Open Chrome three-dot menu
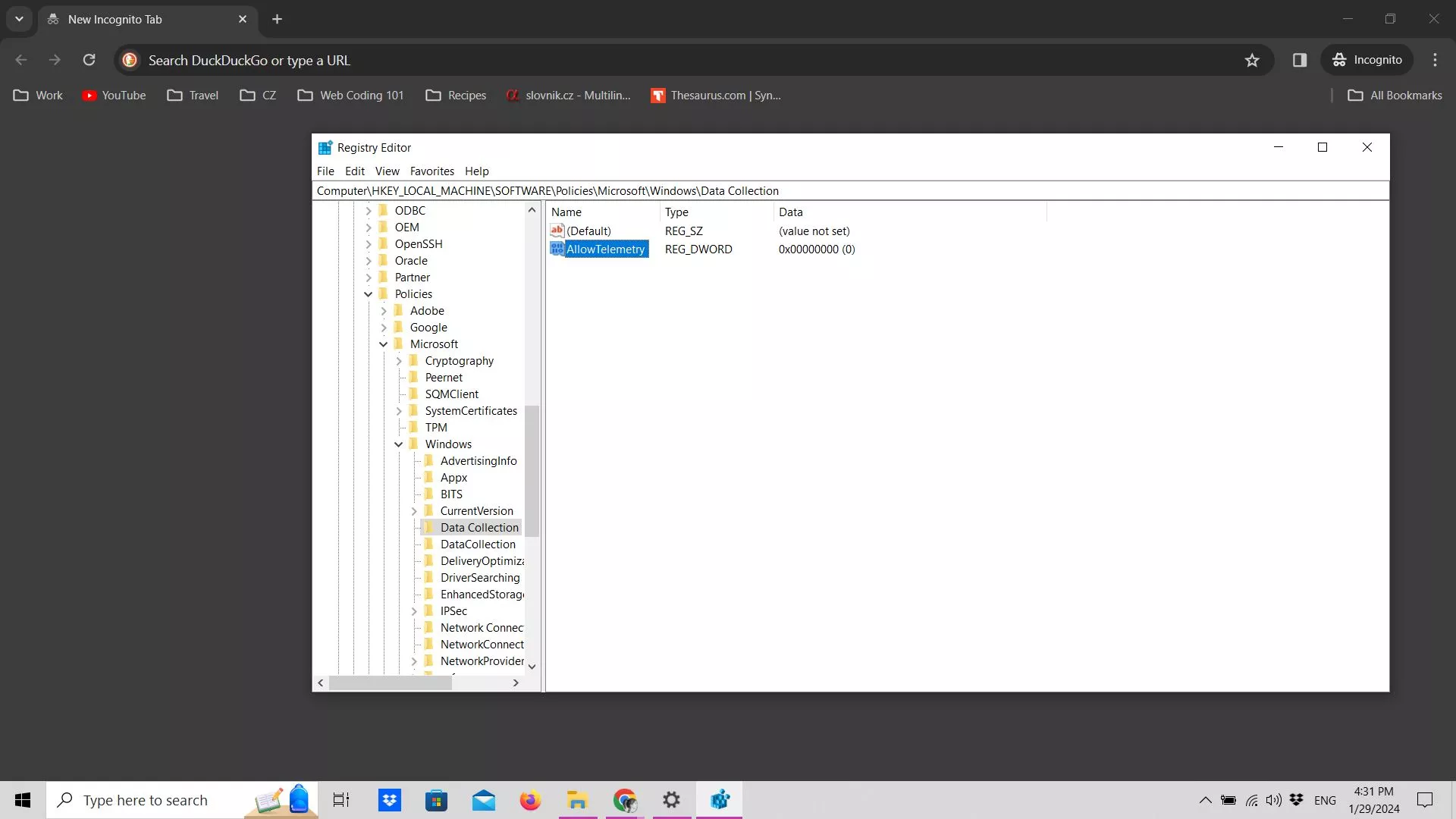1456x819 pixels. click(1435, 60)
